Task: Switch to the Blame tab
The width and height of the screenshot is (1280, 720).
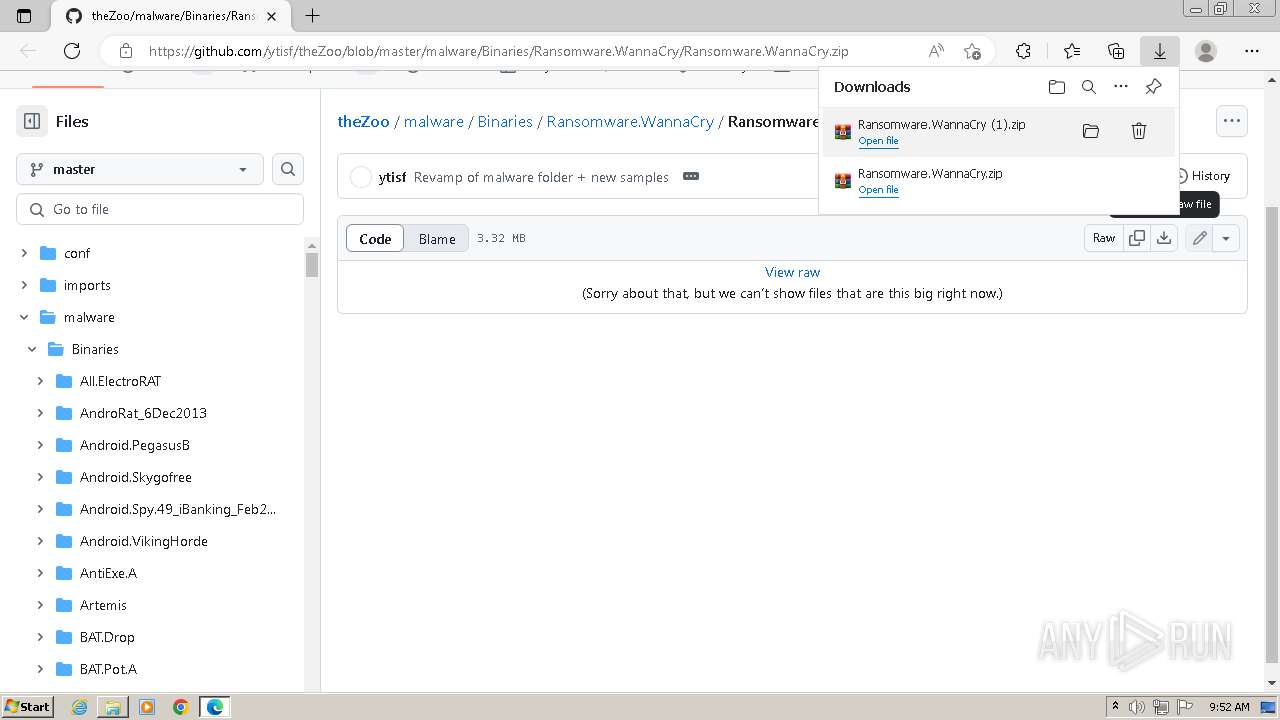Action: point(437,238)
